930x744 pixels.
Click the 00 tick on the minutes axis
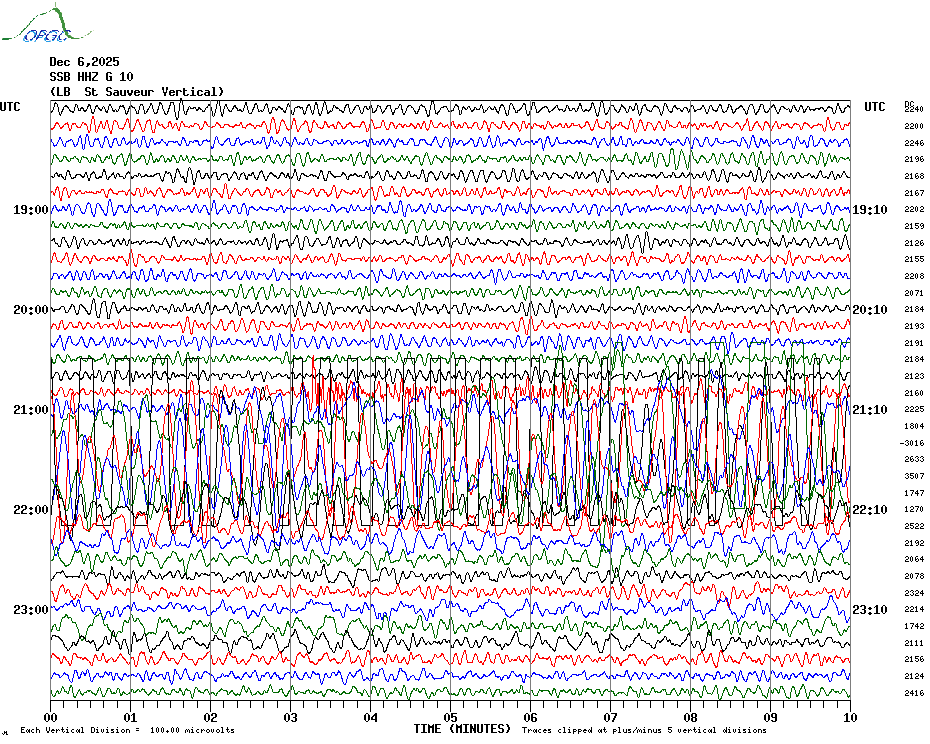[x=51, y=717]
